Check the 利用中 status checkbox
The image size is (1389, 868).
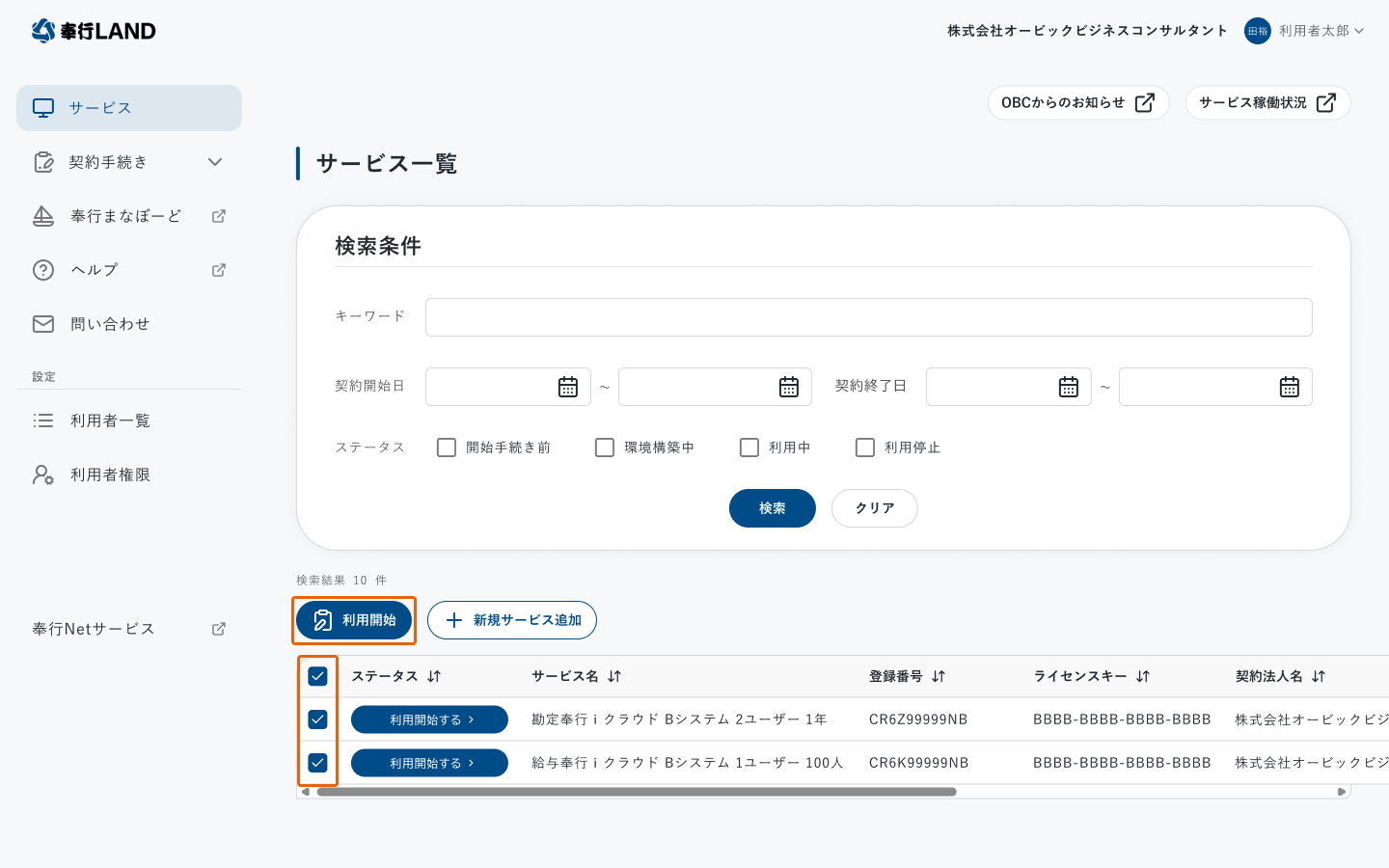(x=749, y=447)
